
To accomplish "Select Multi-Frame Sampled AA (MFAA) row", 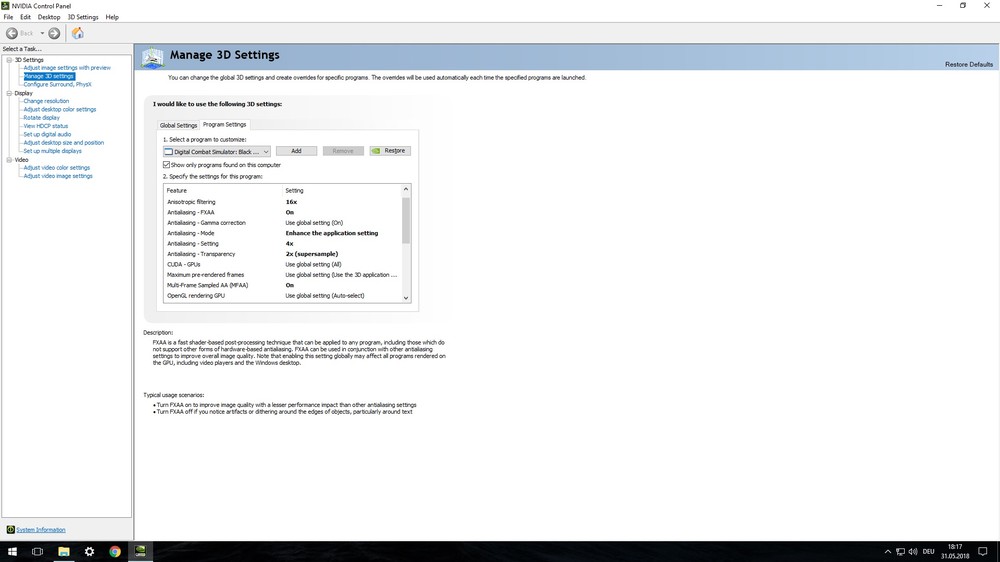I will coord(283,285).
